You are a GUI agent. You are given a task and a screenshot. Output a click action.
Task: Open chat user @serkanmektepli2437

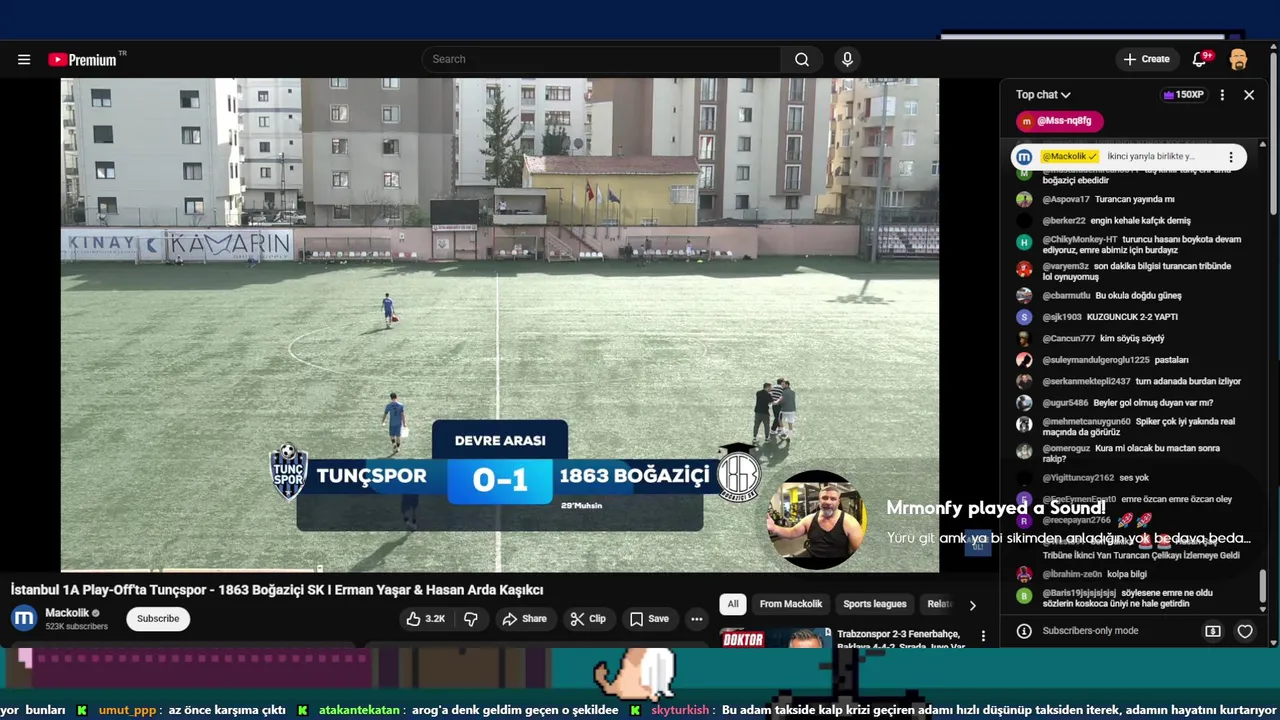tap(1087, 381)
